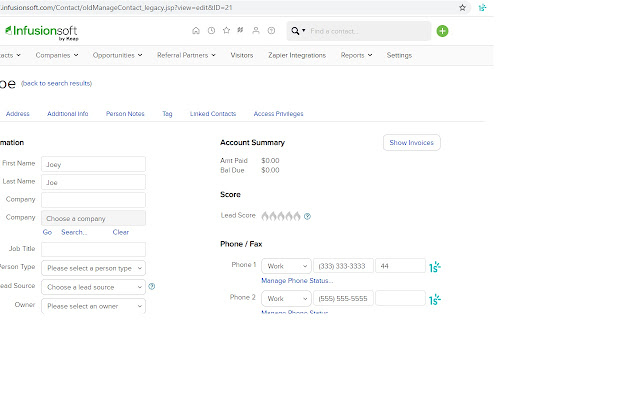640x400 pixels.
Task: Open the Reports menu
Action: 356,55
